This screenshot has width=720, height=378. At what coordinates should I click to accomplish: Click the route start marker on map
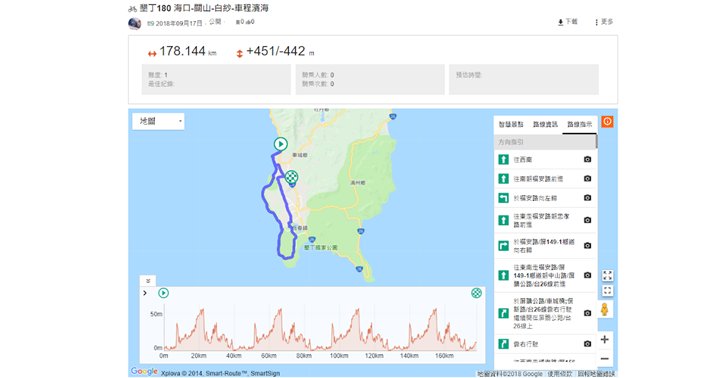tap(281, 144)
